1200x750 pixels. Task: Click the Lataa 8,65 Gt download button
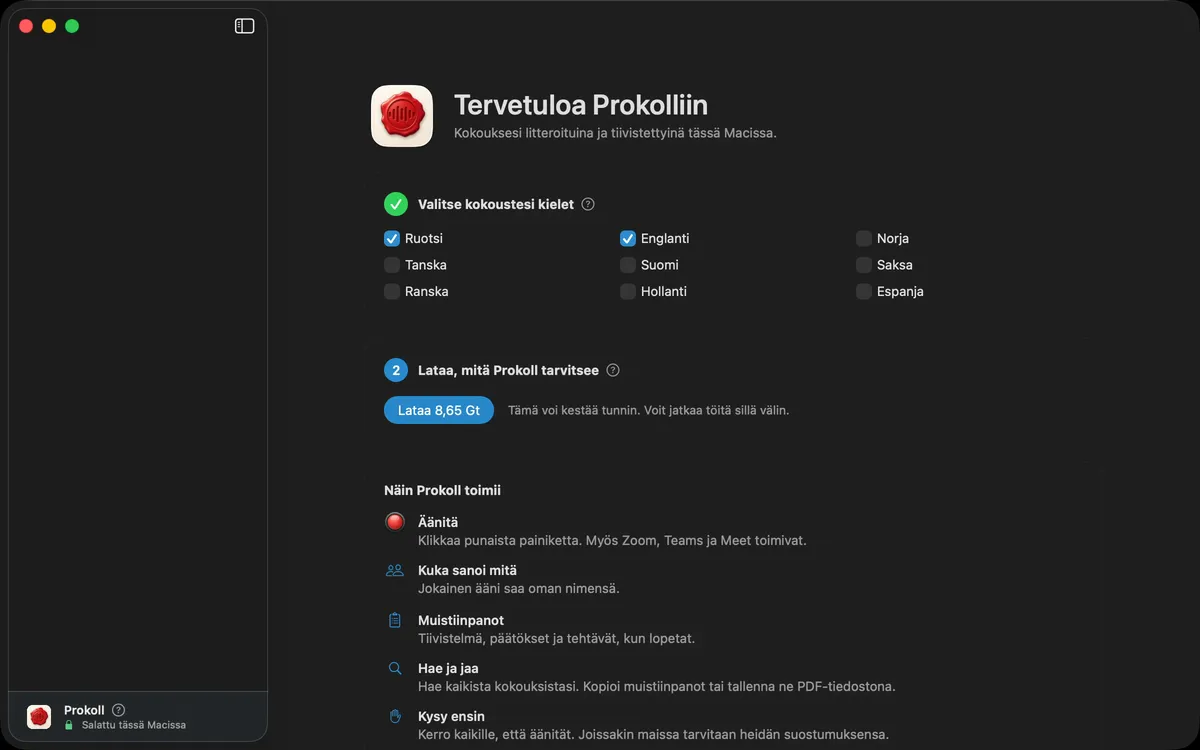click(439, 410)
